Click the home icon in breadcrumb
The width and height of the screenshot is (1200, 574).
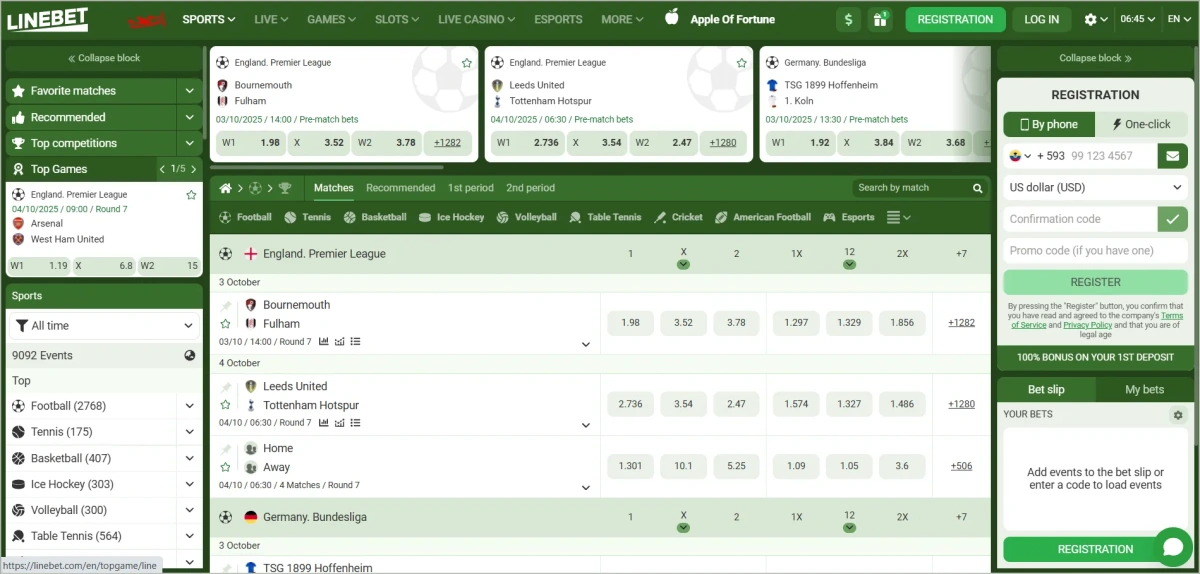click(226, 188)
